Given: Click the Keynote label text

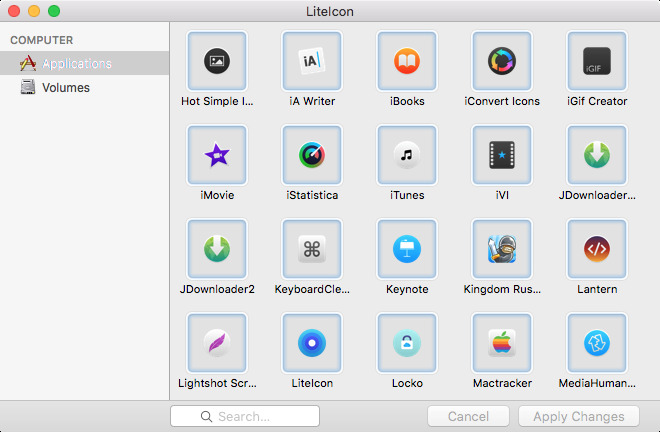Looking at the screenshot, I should [407, 289].
